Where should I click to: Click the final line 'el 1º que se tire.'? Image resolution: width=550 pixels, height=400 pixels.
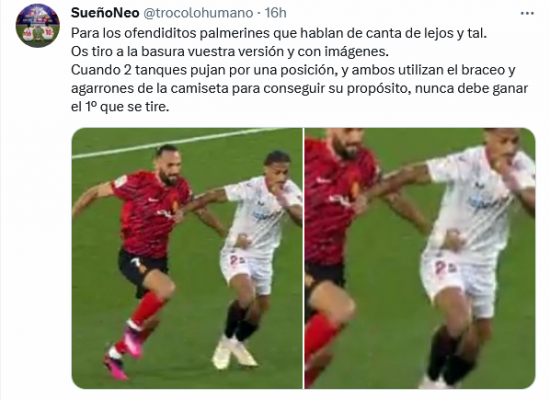120,107
